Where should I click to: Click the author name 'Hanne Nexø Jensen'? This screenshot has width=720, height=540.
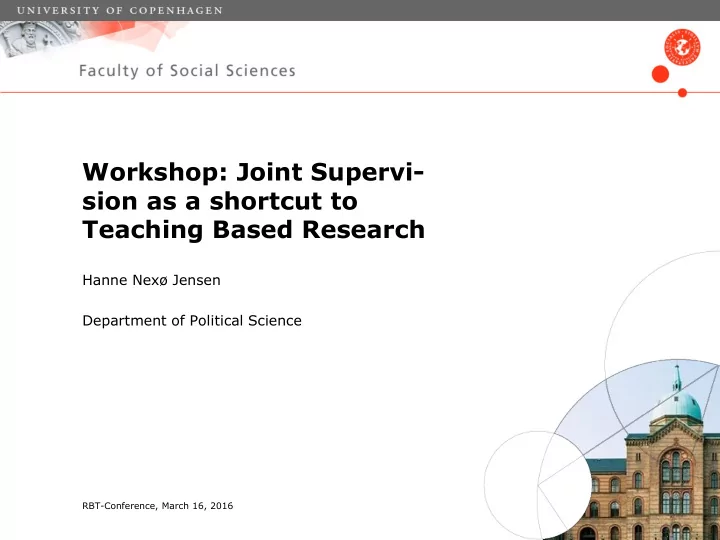(152, 280)
